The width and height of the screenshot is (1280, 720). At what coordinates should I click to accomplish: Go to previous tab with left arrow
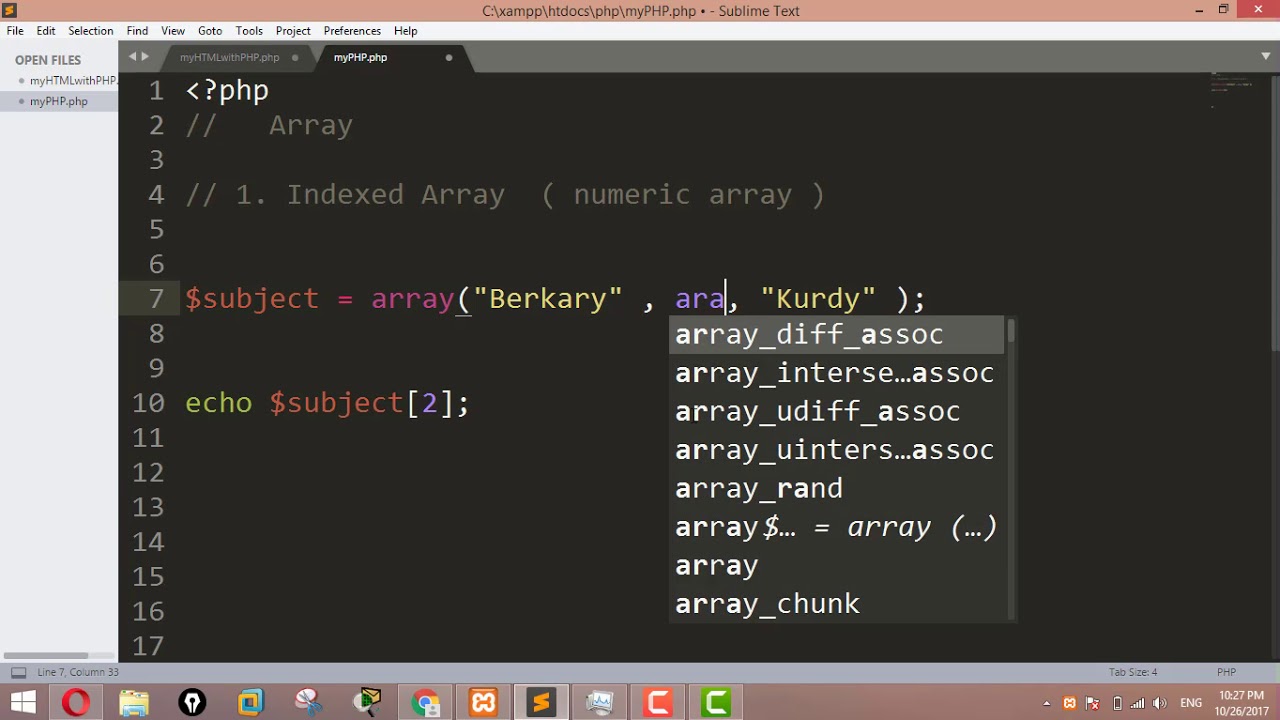click(x=132, y=57)
